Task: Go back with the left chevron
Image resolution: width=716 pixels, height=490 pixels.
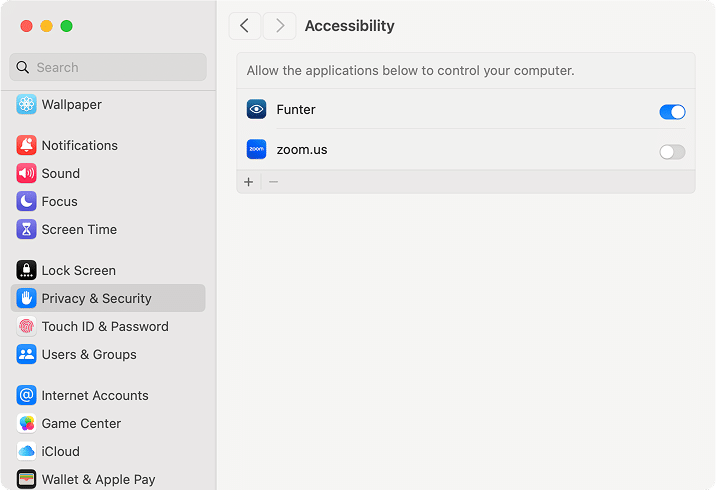Action: pos(245,26)
